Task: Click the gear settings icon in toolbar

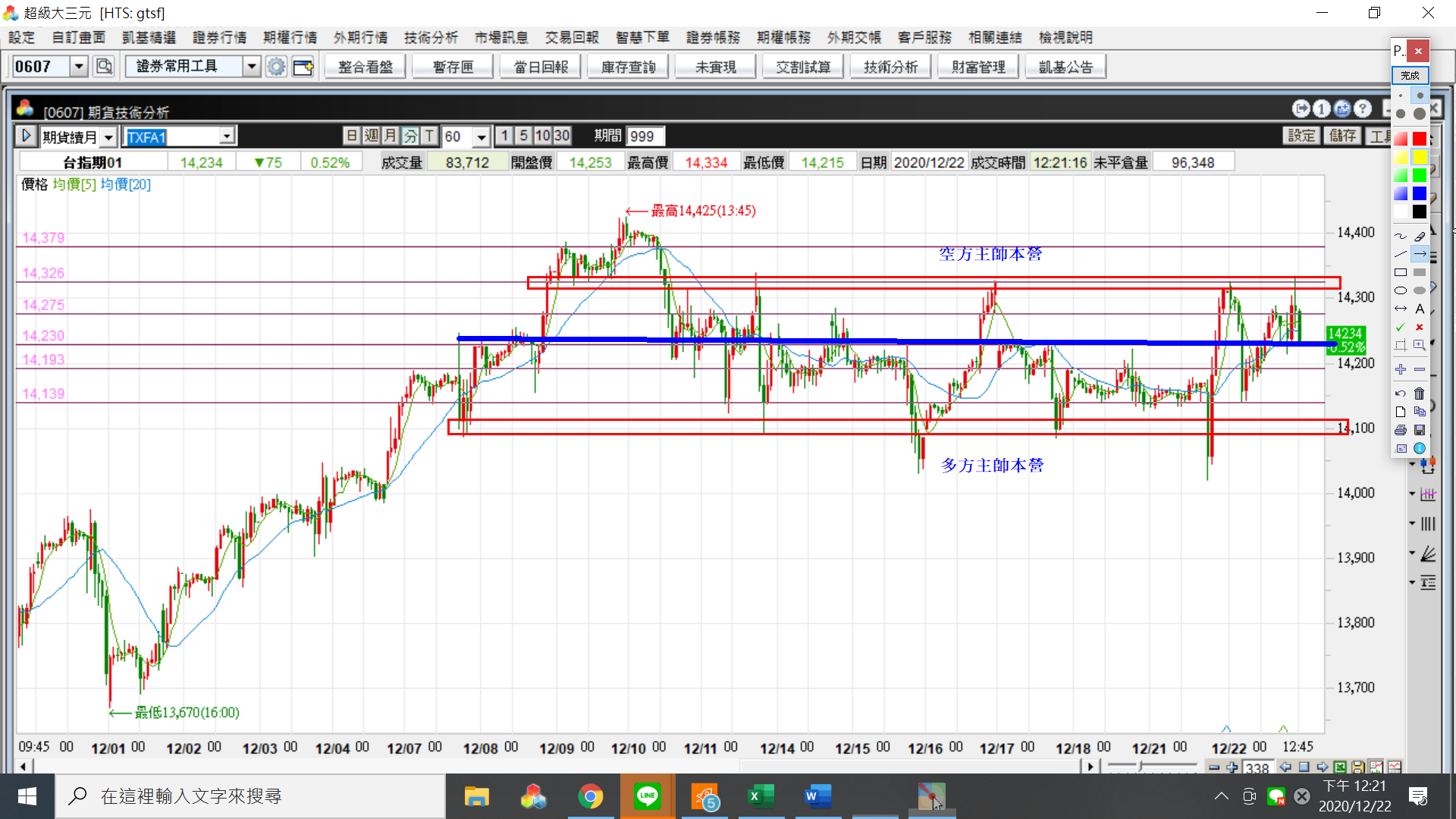Action: pyautogui.click(x=276, y=67)
